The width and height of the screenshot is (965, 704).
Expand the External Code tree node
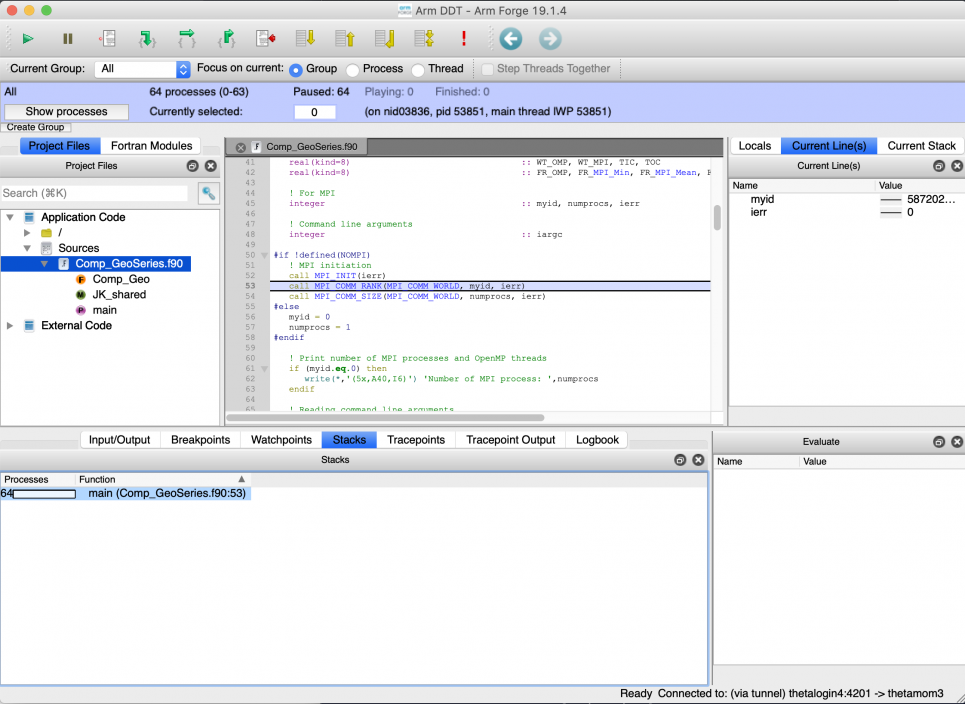point(10,326)
